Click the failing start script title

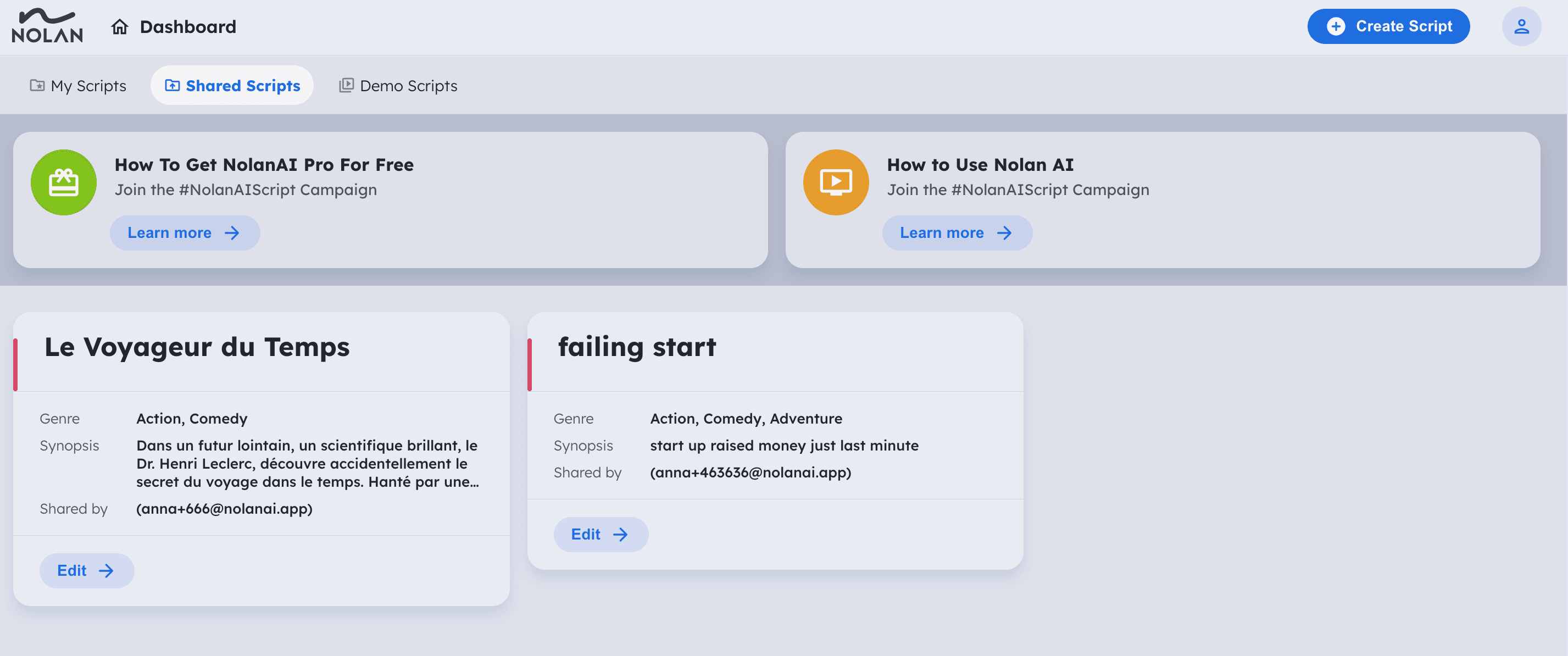(637, 347)
